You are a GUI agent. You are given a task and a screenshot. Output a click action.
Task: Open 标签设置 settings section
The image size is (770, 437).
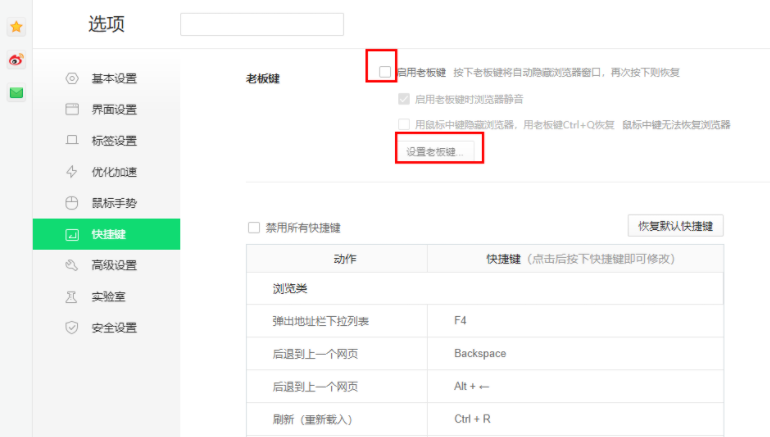107,140
